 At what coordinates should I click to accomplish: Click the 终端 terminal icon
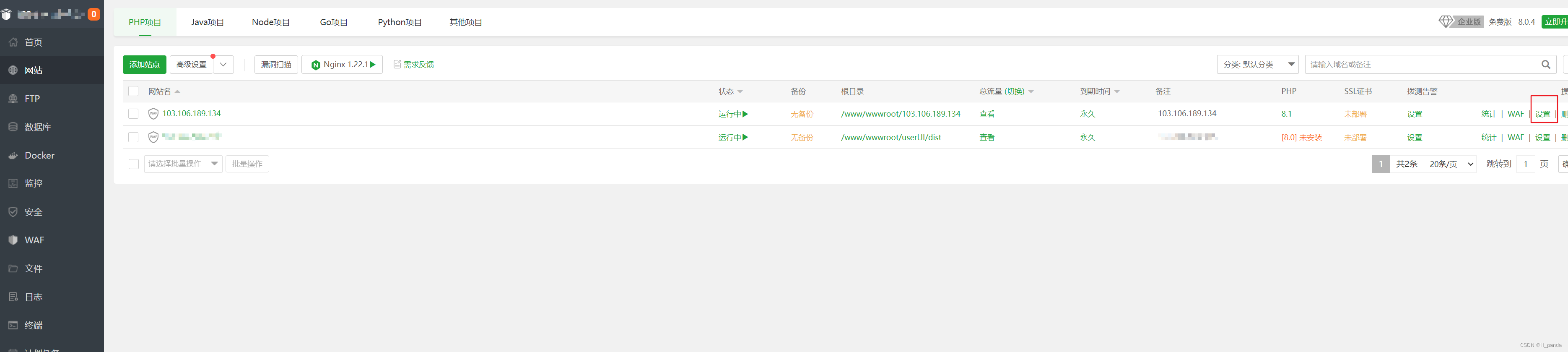[x=13, y=325]
